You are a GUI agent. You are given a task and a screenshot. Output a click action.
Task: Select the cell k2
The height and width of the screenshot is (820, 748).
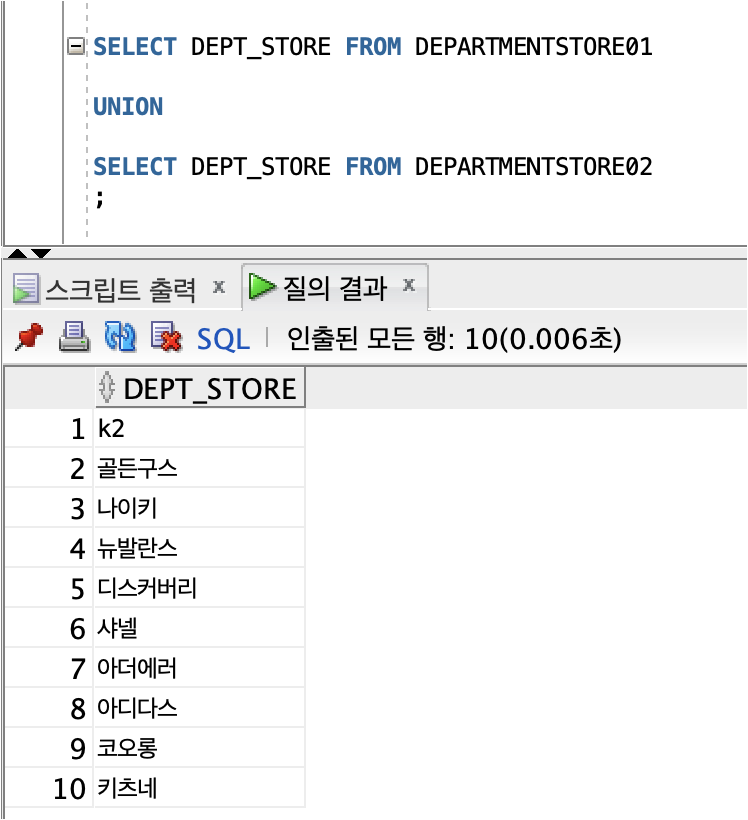(x=199, y=428)
